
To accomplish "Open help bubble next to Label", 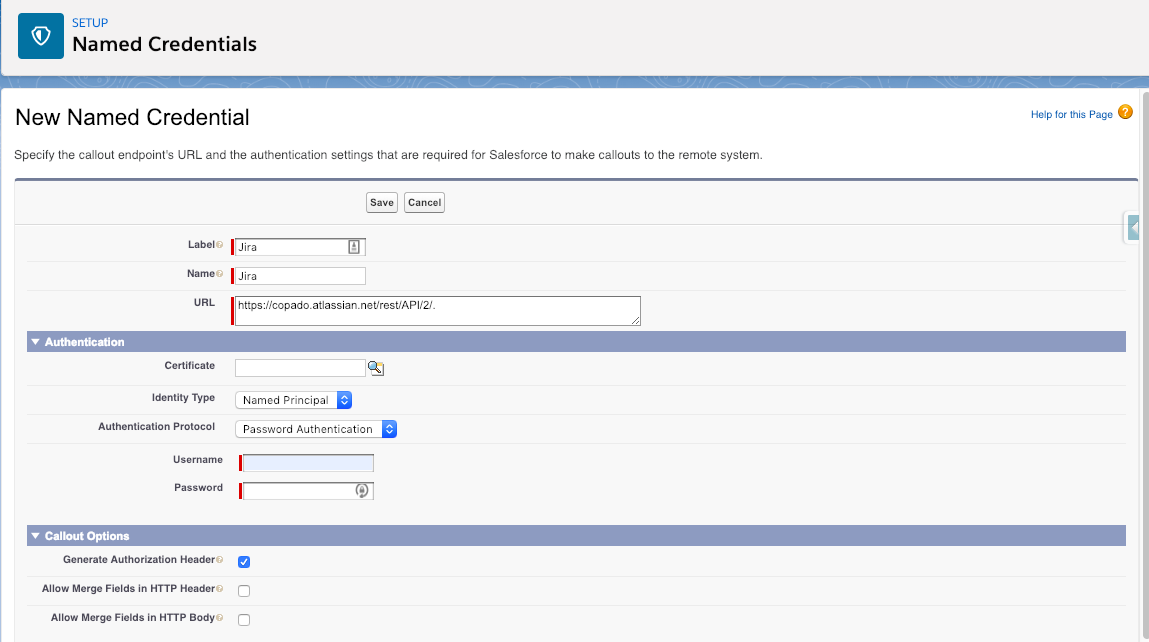I will pyautogui.click(x=219, y=245).
